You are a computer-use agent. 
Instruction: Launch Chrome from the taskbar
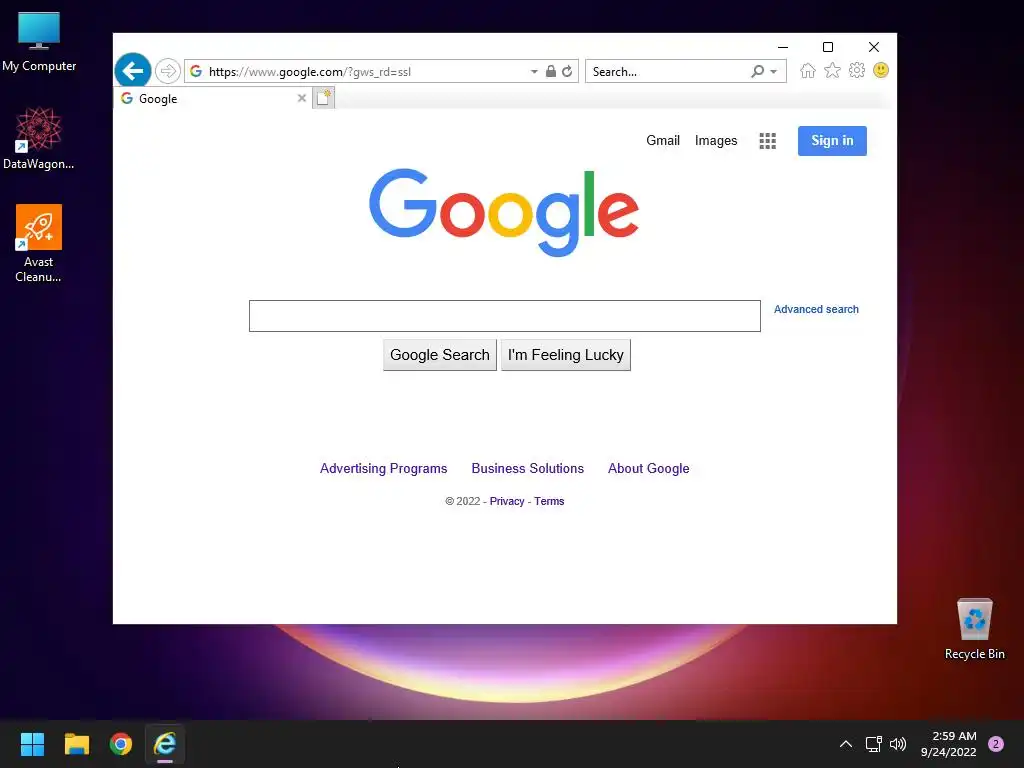pyautogui.click(x=121, y=744)
